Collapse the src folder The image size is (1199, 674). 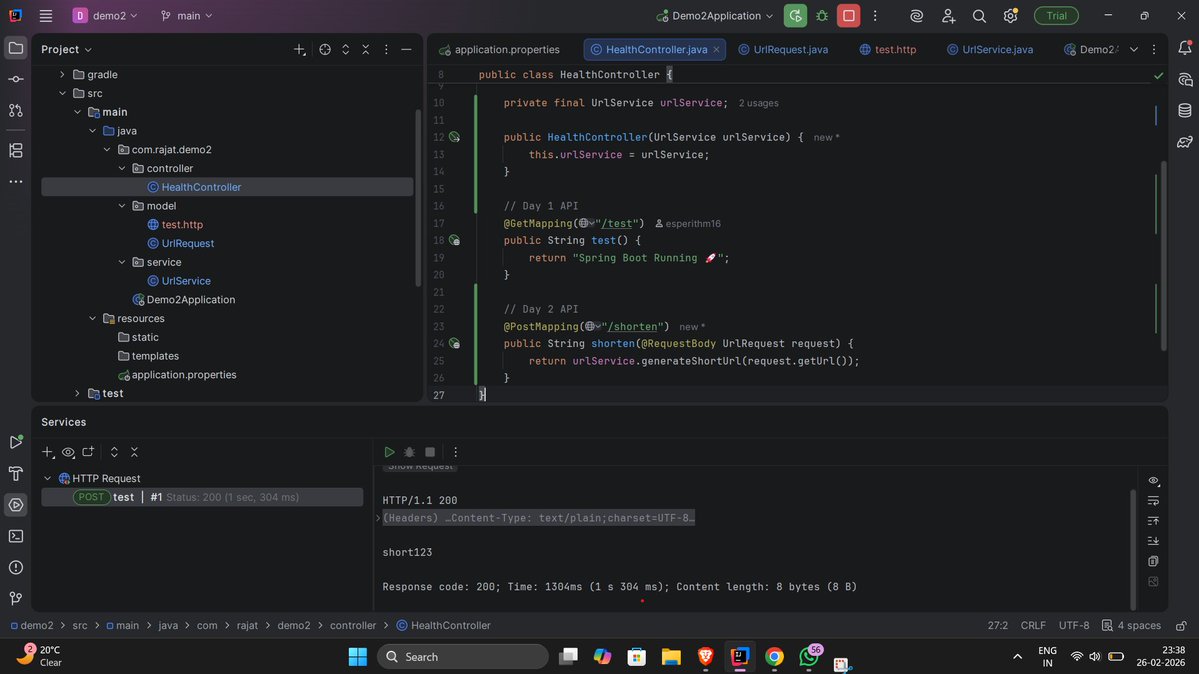[x=62, y=93]
